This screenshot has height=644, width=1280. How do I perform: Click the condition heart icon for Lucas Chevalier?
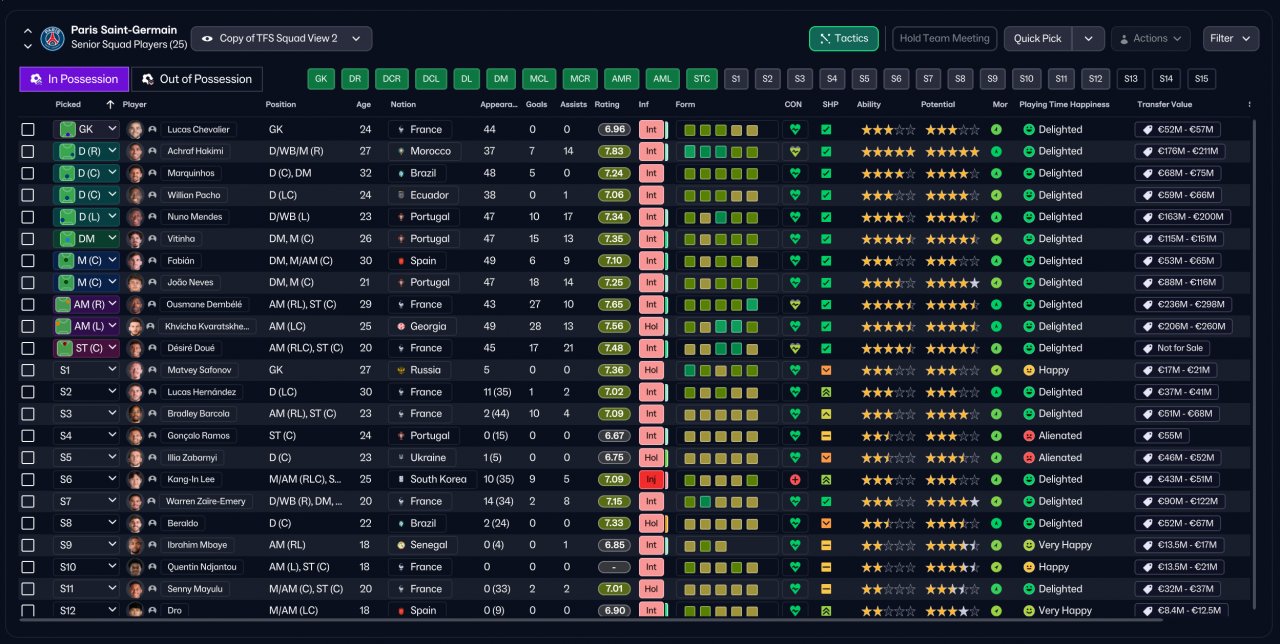tap(795, 130)
